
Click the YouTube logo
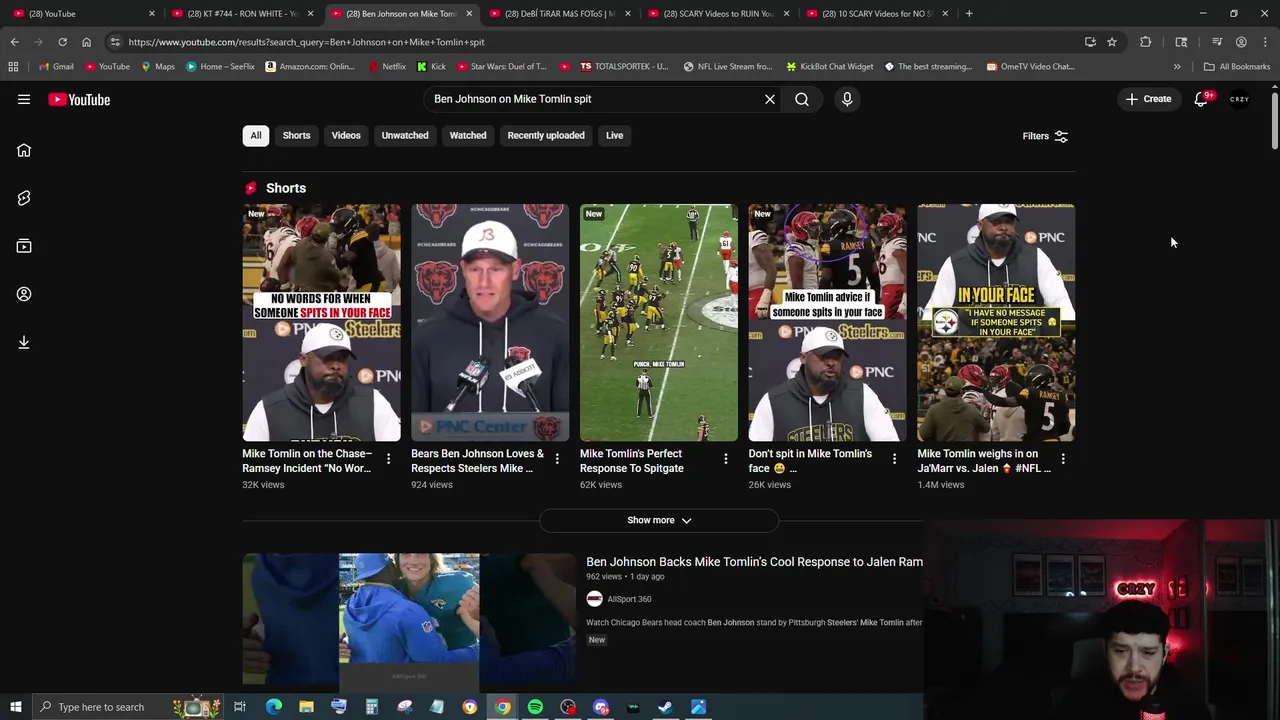click(79, 99)
